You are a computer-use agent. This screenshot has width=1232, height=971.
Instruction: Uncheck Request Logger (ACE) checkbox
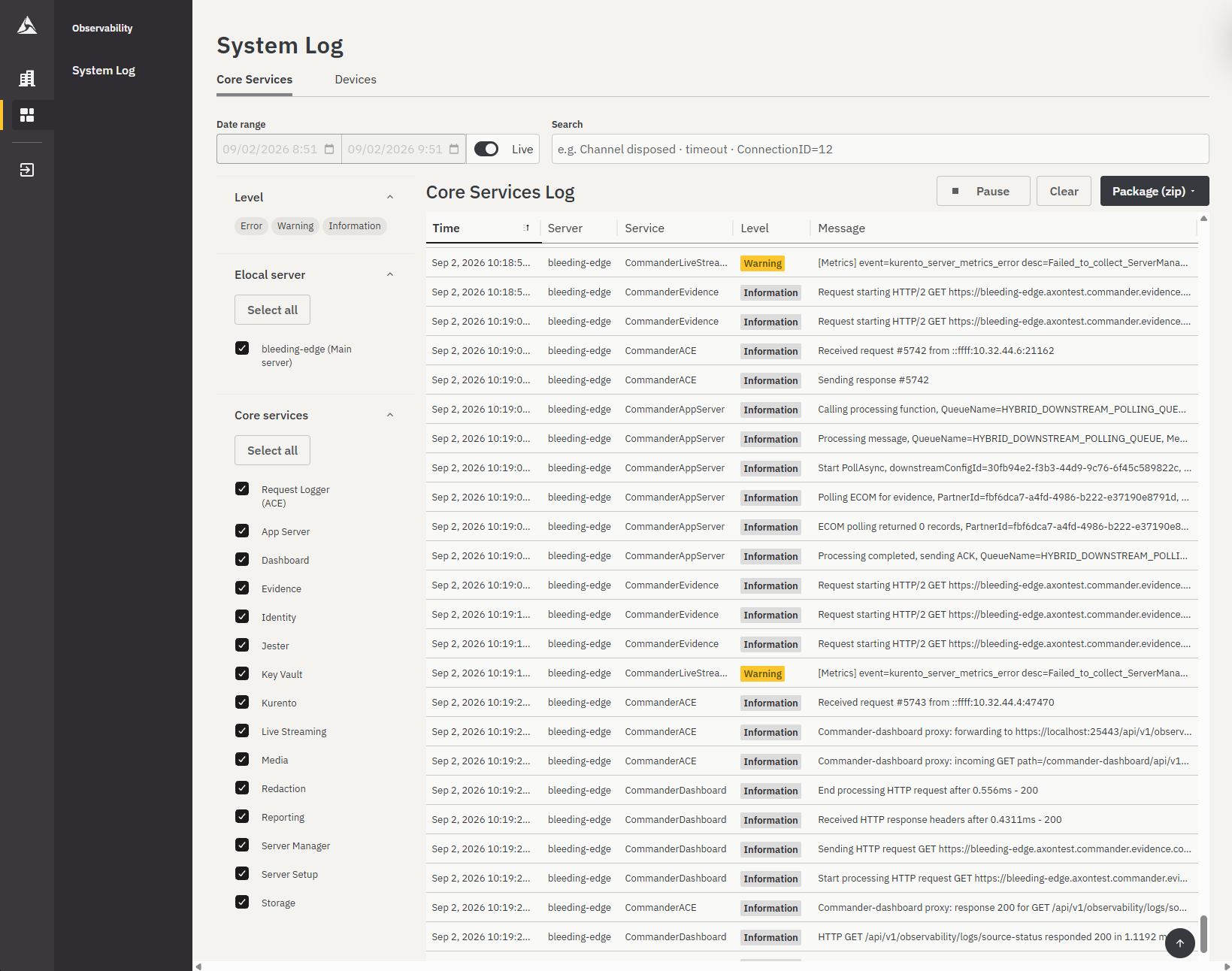(242, 489)
